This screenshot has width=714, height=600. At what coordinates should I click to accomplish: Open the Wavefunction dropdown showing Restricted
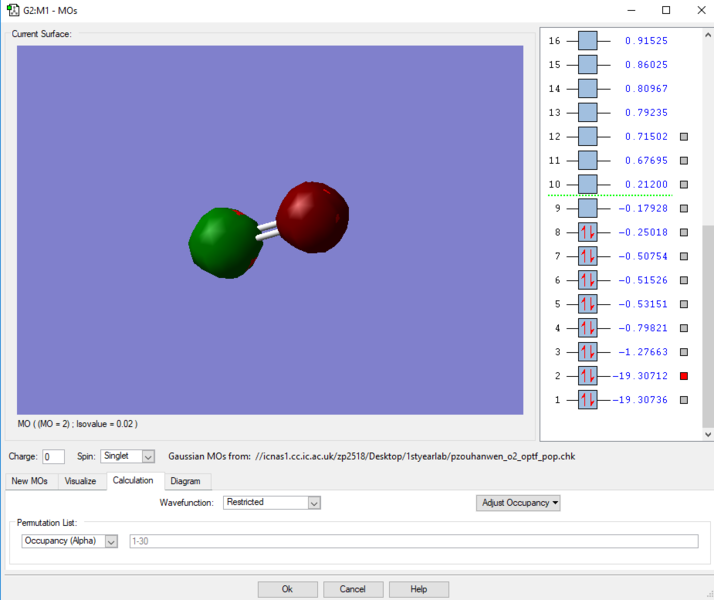tap(272, 503)
